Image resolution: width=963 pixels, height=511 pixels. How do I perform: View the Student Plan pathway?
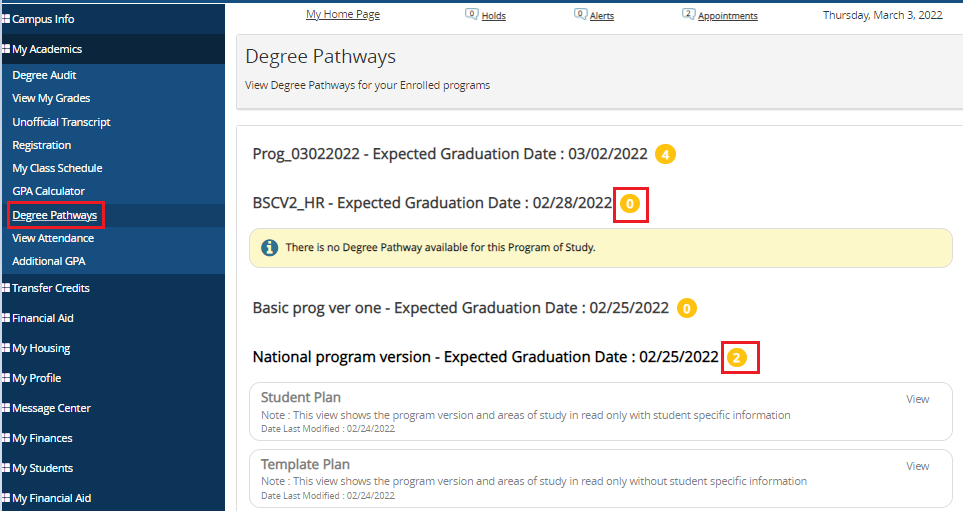coord(917,399)
